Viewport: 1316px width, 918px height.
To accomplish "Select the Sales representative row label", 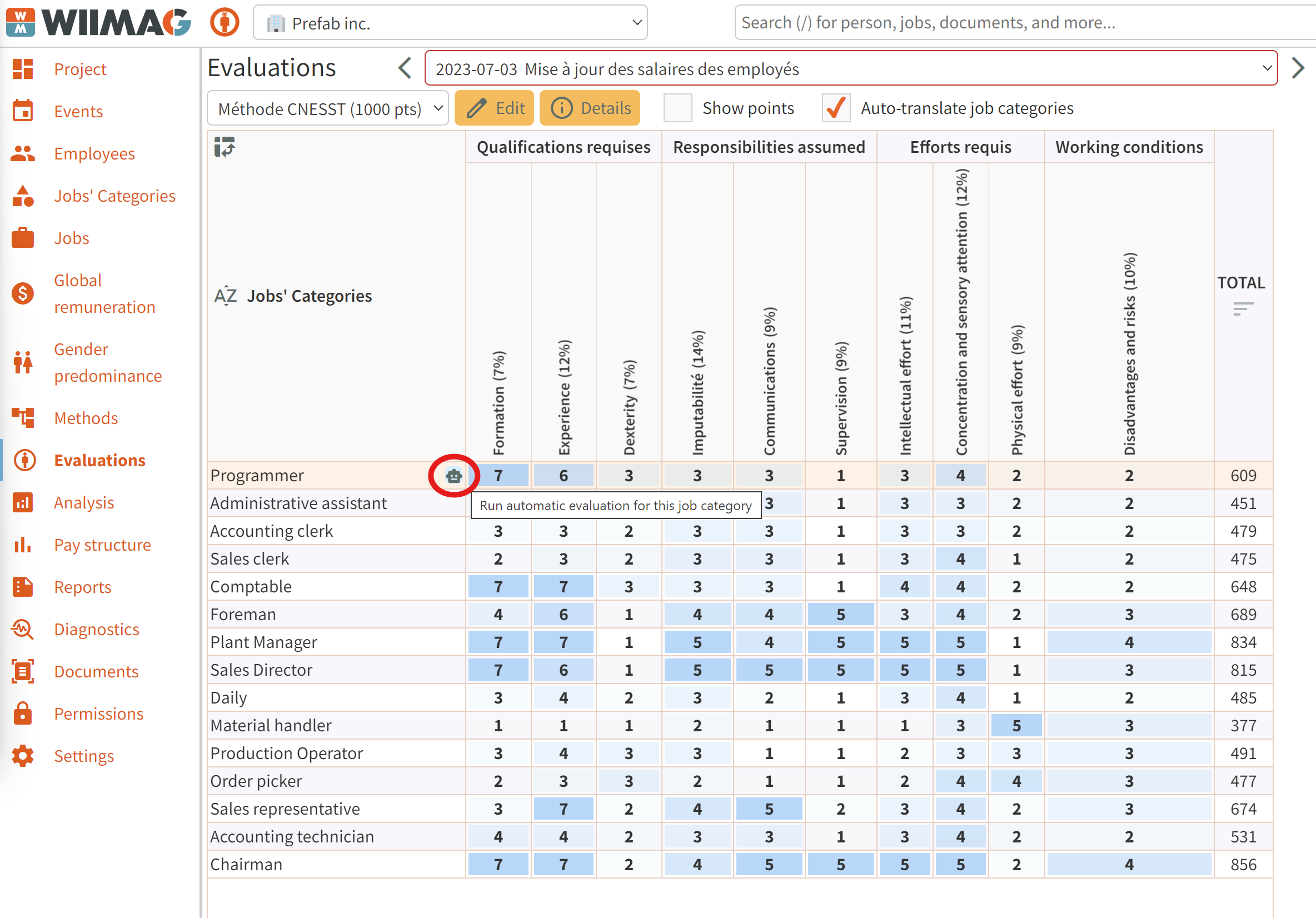I will (x=285, y=809).
